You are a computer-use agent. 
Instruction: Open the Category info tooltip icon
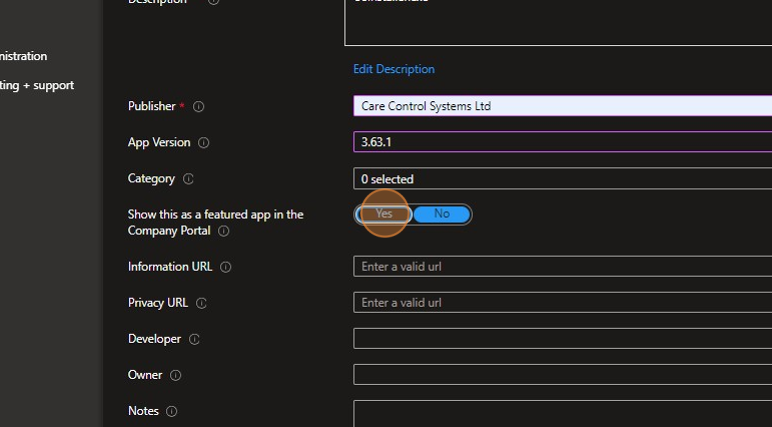pos(188,179)
